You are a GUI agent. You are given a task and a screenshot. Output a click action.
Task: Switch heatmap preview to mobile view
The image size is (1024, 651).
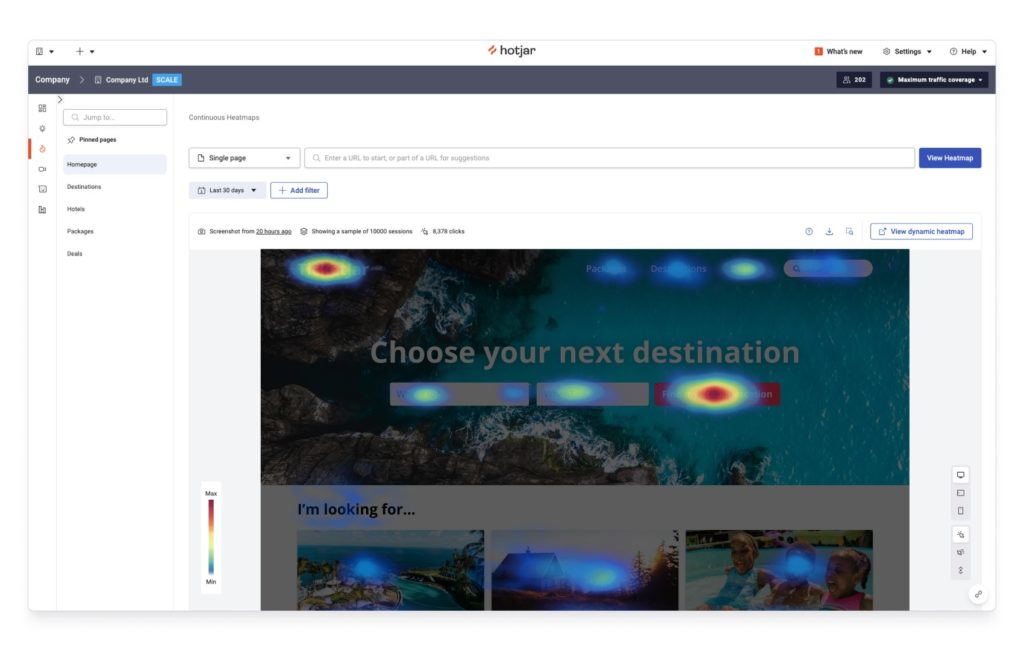click(x=961, y=510)
